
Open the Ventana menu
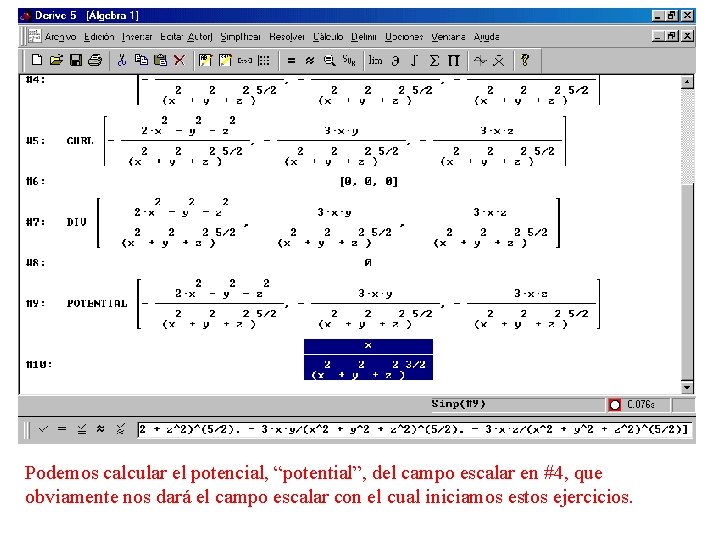click(x=448, y=37)
